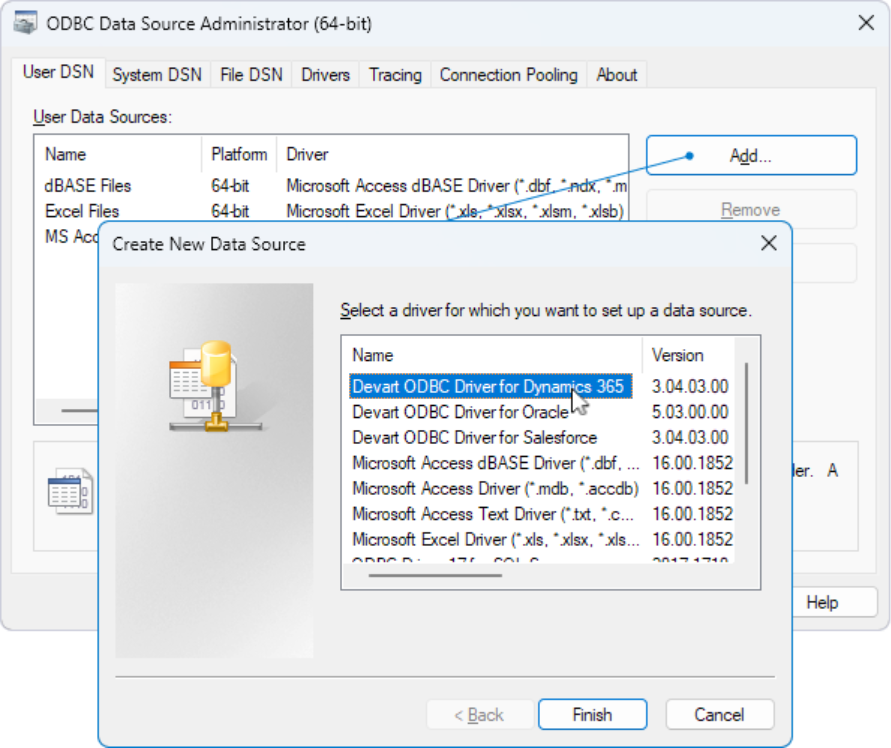891x748 pixels.
Task: Show the About tab
Action: coord(616,75)
